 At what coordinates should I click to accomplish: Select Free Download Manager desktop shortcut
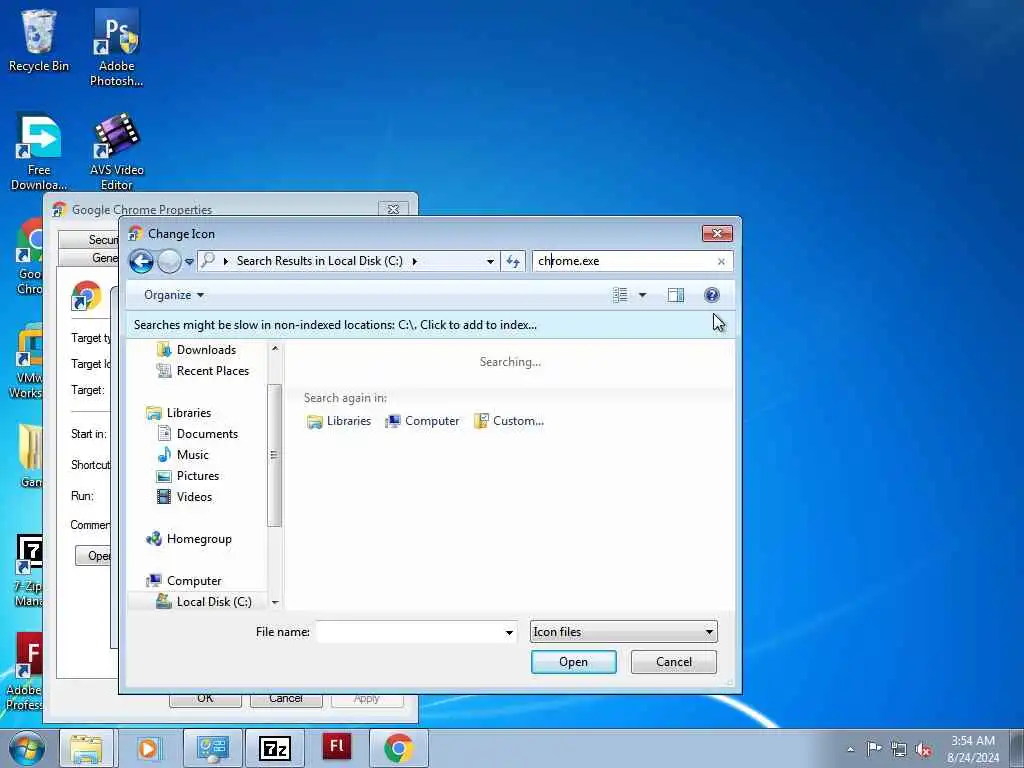tap(39, 152)
